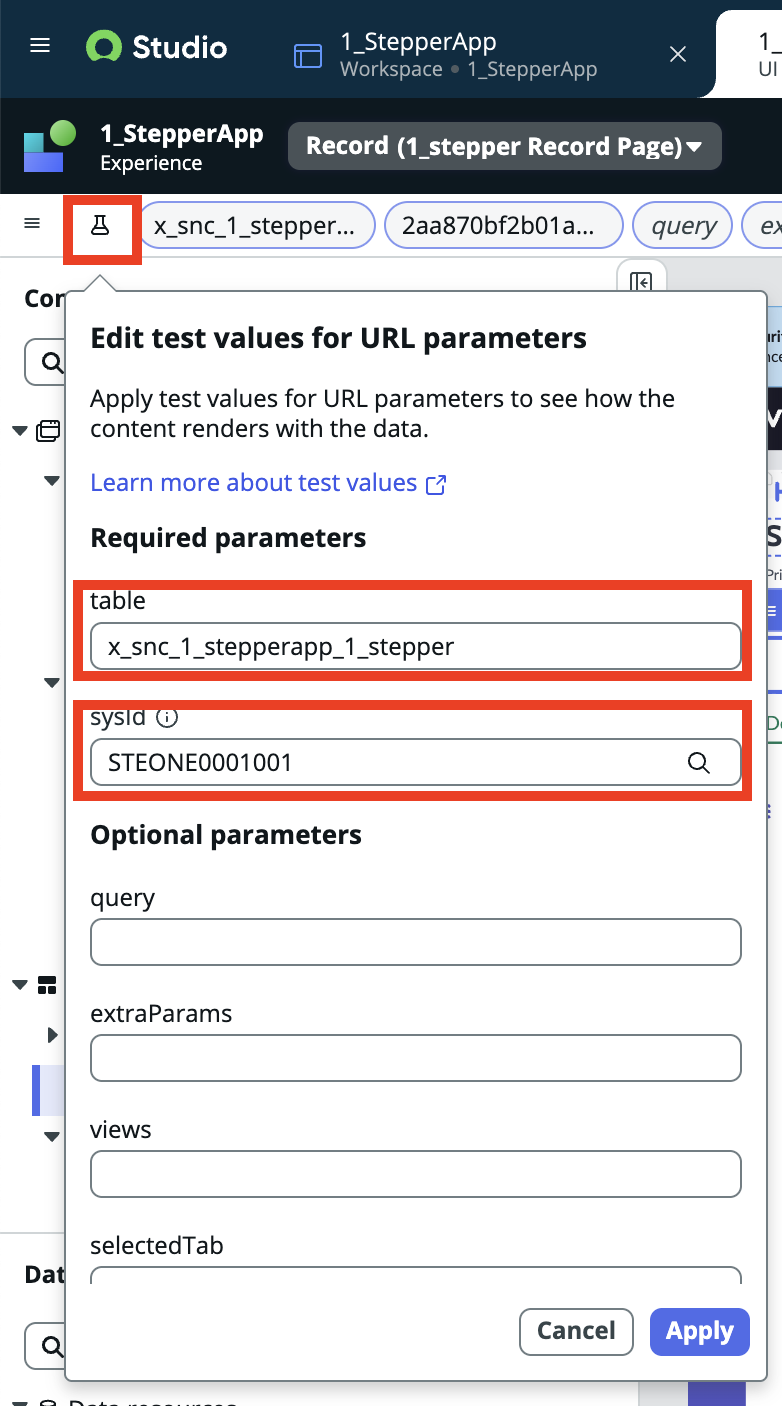The height and width of the screenshot is (1406, 782).
Task: Select the 2aa870bf2b01a parameter pill
Action: 504,226
